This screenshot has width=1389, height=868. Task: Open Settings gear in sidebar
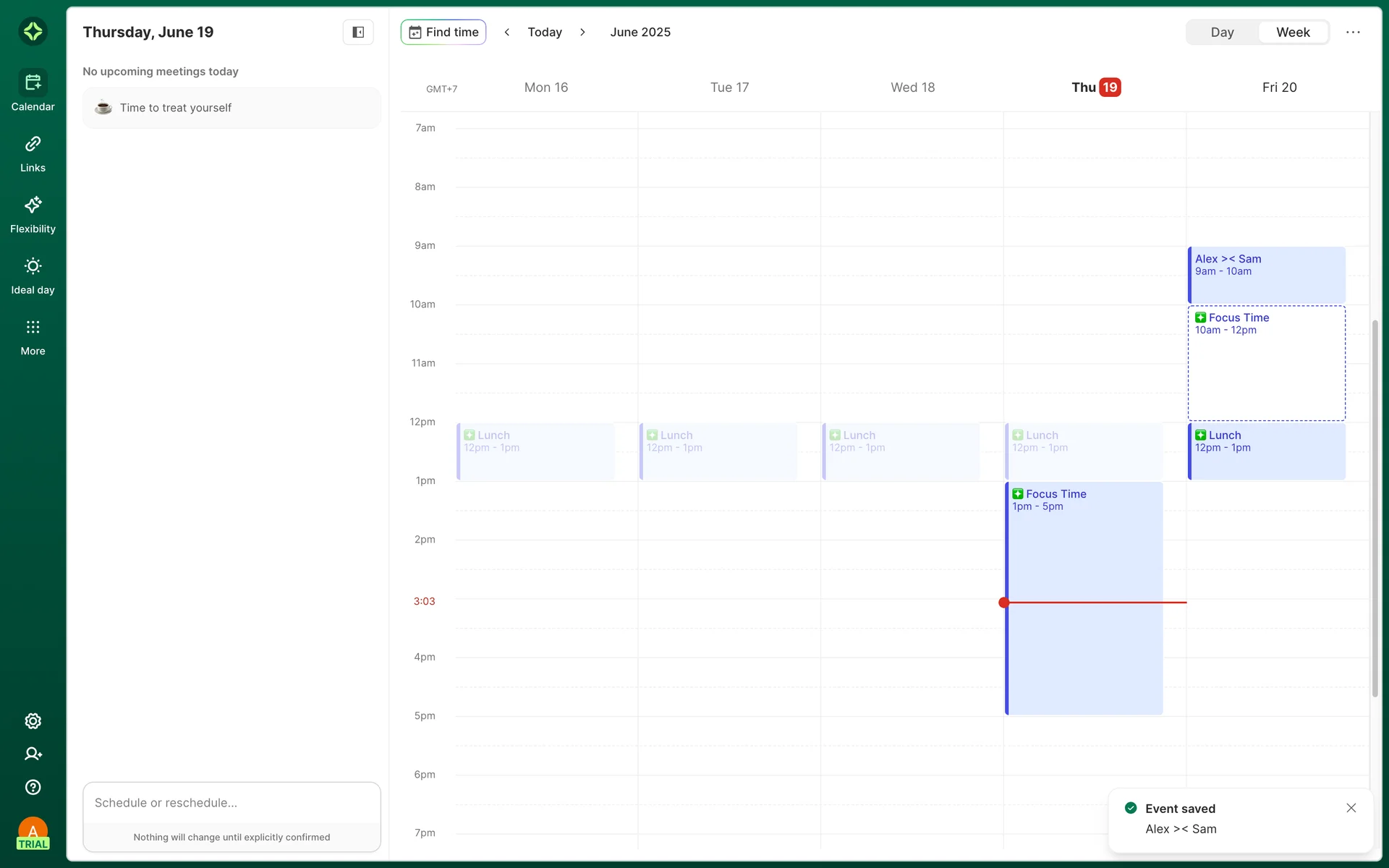point(33,721)
